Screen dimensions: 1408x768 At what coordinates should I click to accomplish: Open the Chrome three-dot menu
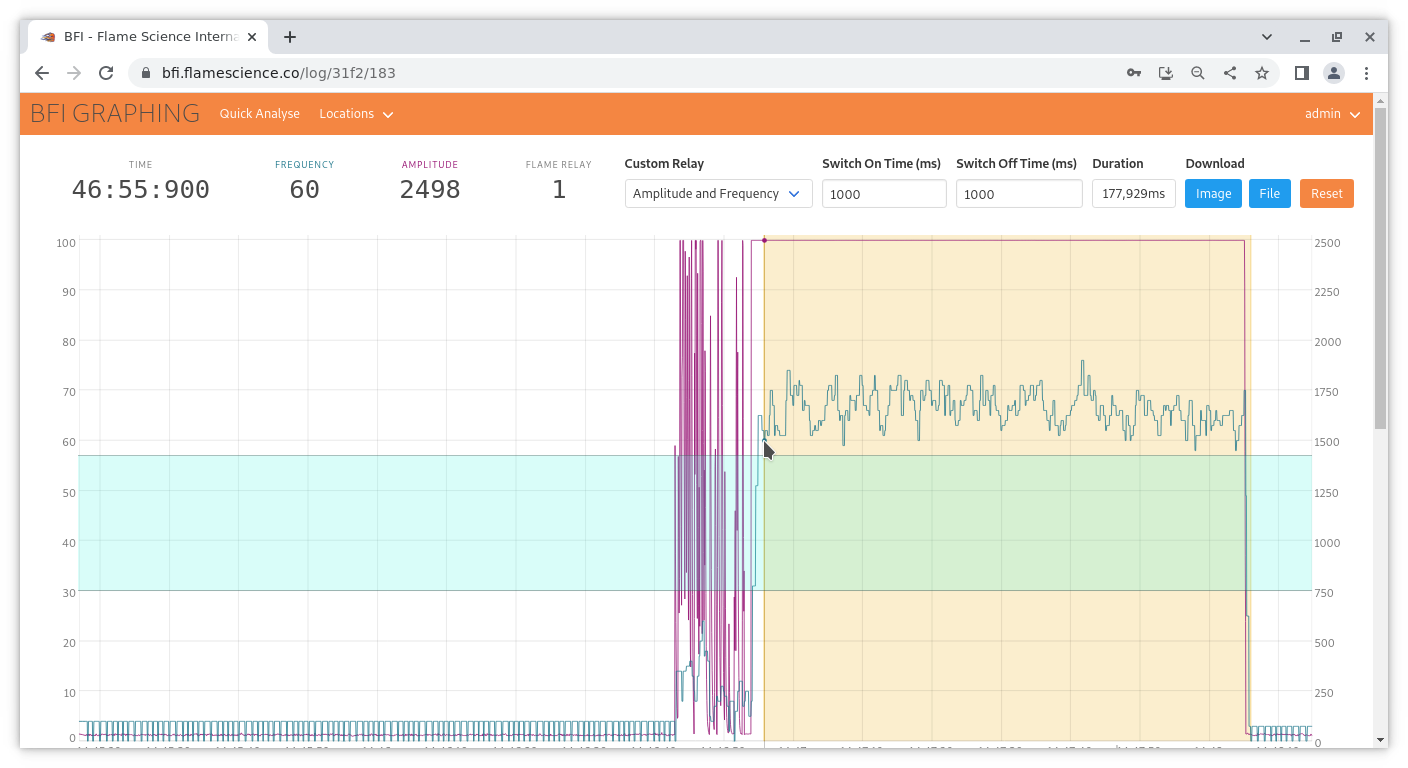(1367, 73)
